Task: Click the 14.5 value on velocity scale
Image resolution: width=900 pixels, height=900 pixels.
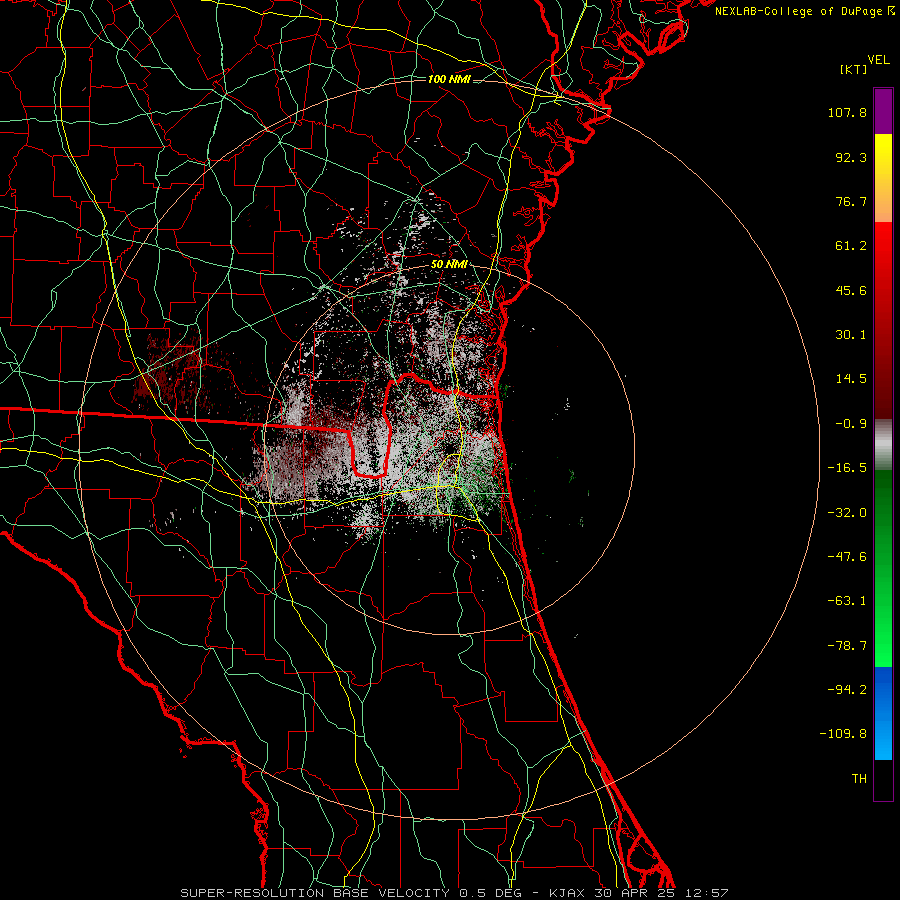Action: [851, 379]
